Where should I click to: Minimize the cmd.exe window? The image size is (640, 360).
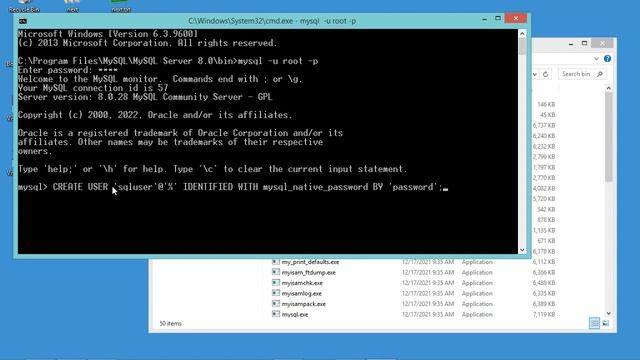[484, 19]
